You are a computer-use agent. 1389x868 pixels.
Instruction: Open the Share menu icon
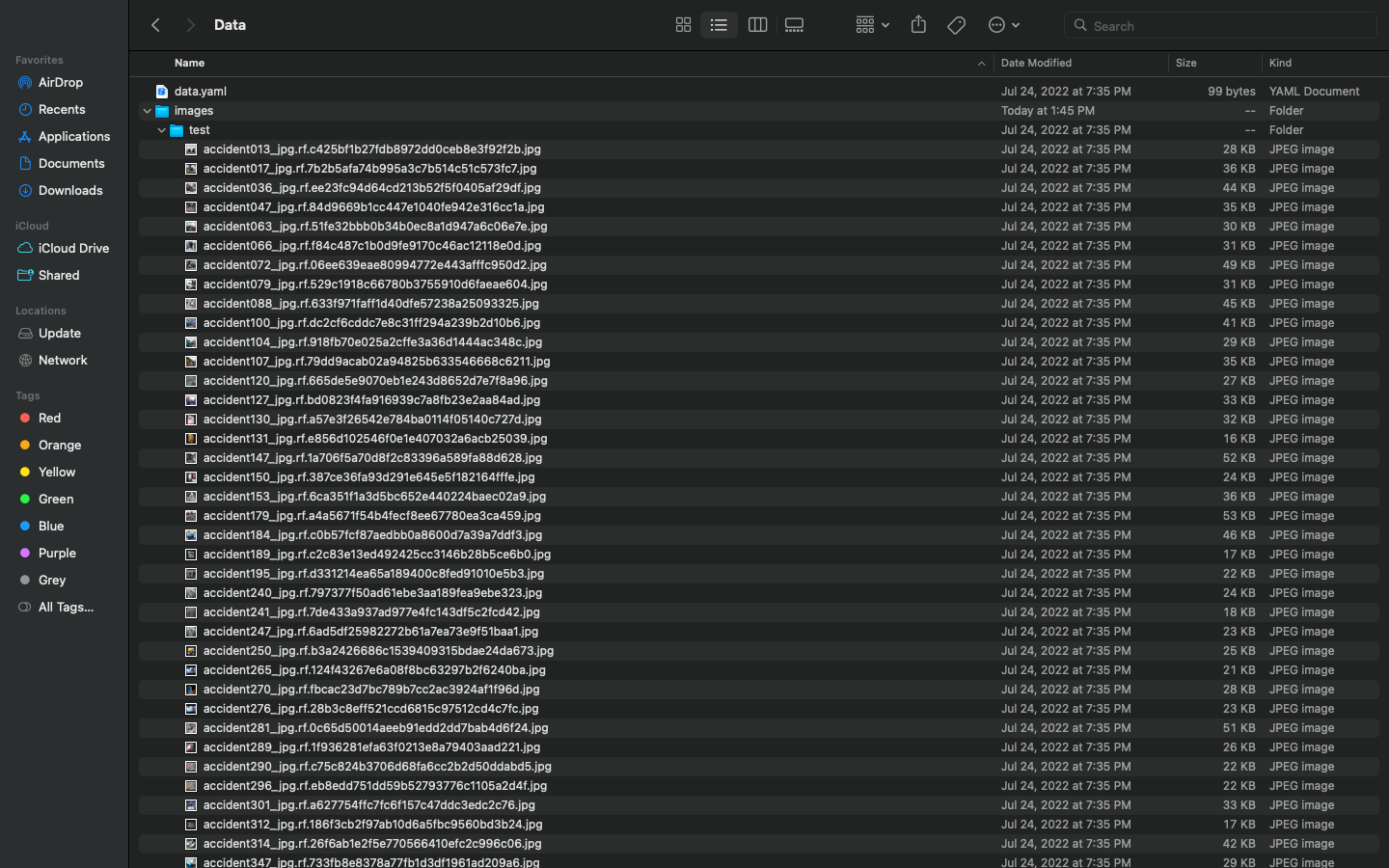[917, 24]
